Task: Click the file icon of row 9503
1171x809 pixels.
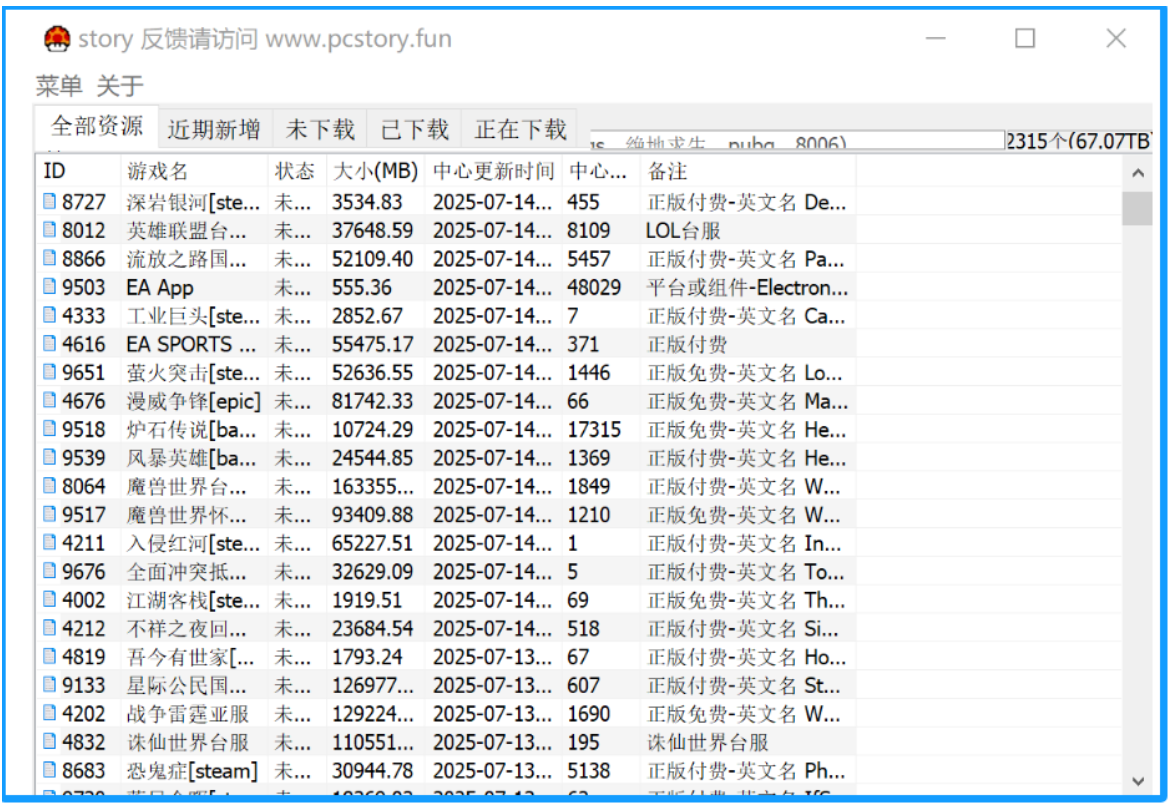Action: [49, 286]
